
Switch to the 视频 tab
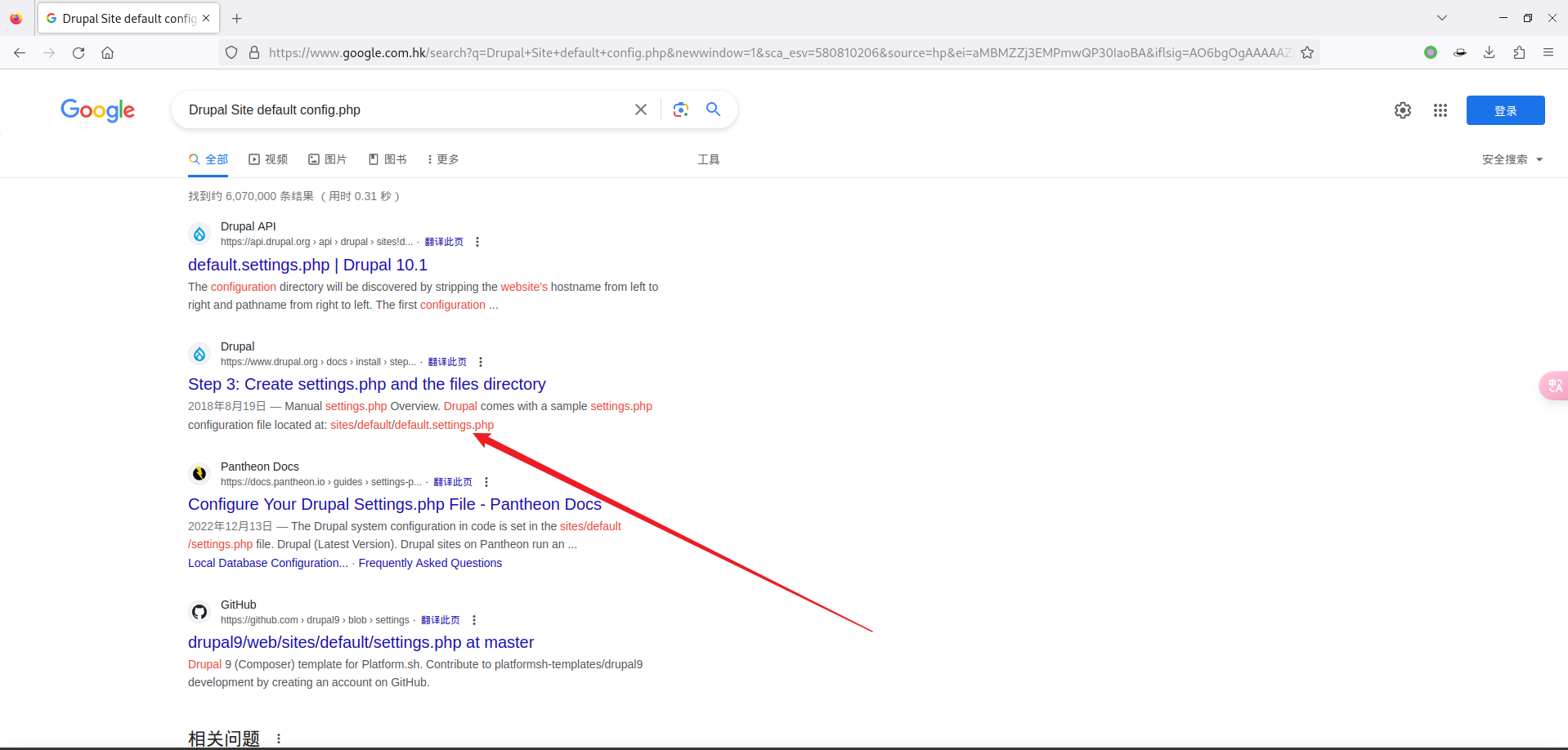click(268, 159)
